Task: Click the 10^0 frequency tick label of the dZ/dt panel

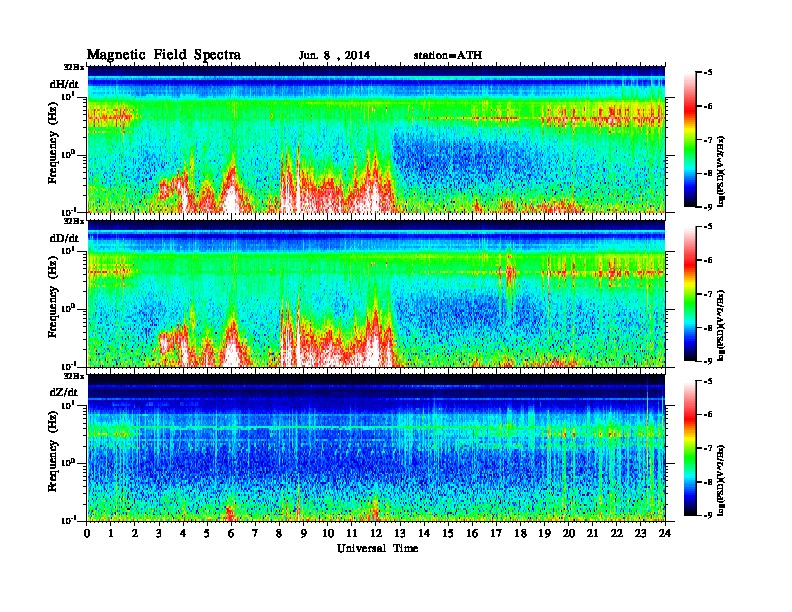Action: [x=69, y=462]
